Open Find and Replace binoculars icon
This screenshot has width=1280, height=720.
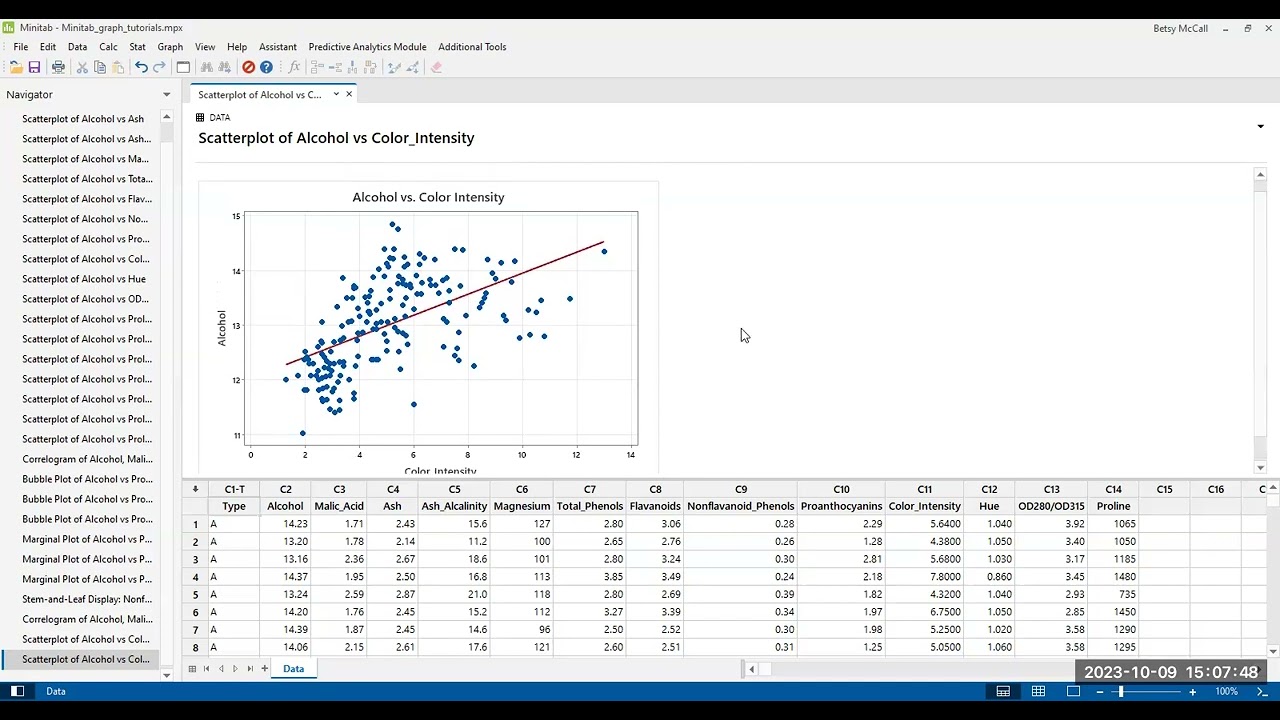pyautogui.click(x=224, y=67)
